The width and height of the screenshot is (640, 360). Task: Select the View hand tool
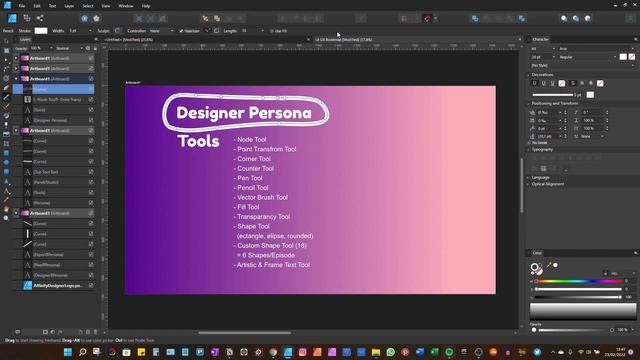(6, 209)
